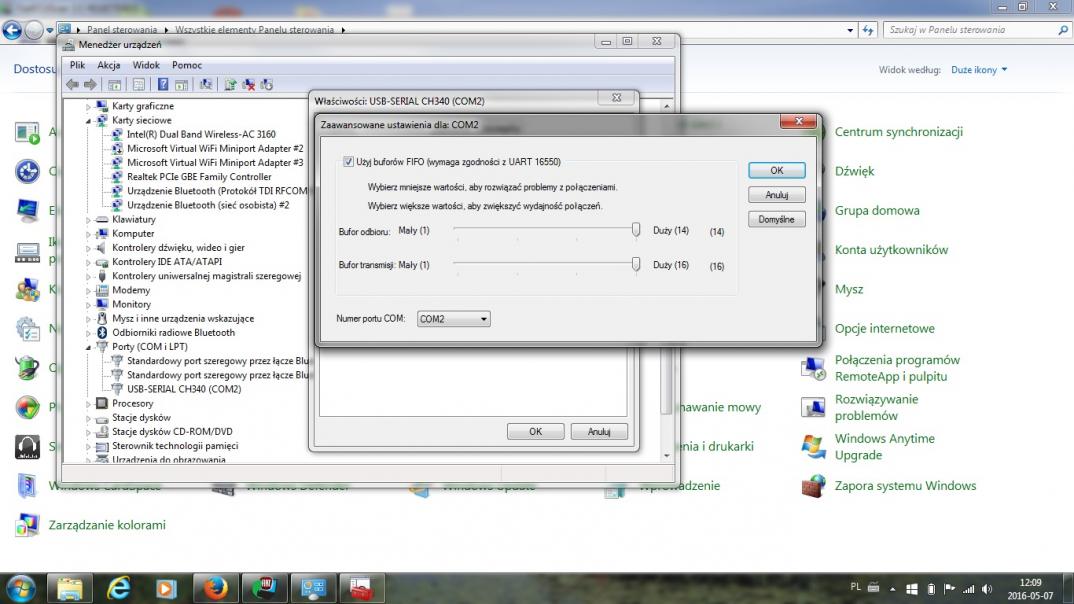
Task: Click the Szukaj w Panelu sterowania search field
Action: click(975, 30)
